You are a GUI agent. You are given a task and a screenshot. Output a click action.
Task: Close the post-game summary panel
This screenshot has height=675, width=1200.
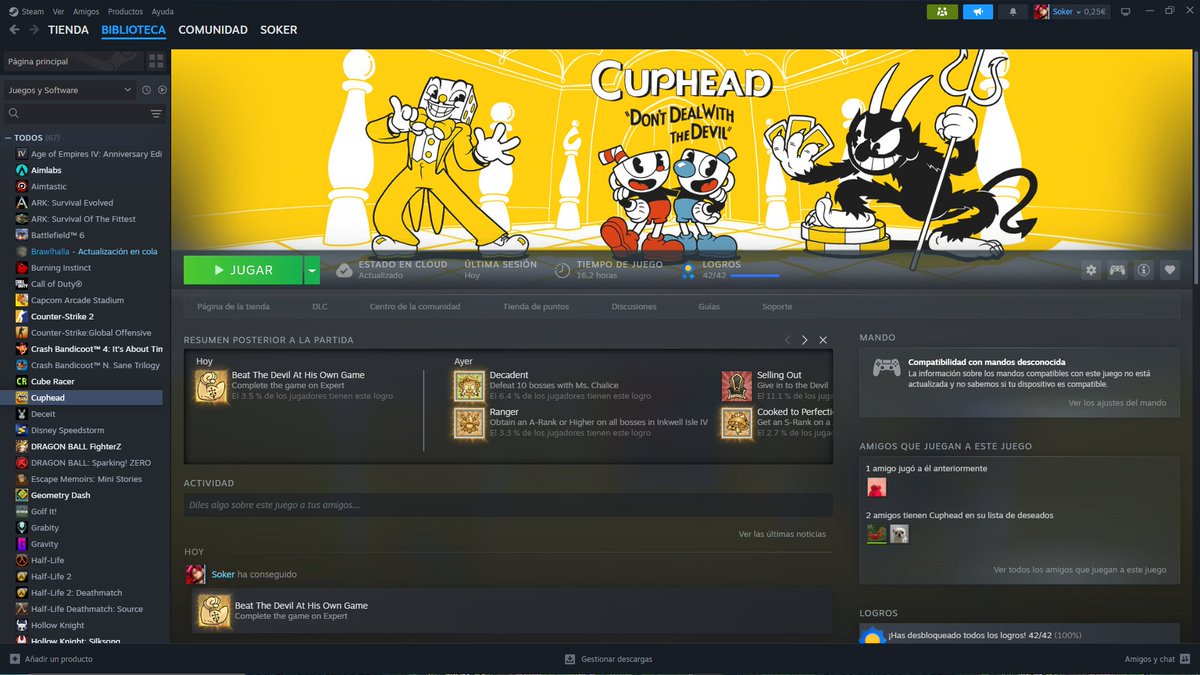coord(823,340)
